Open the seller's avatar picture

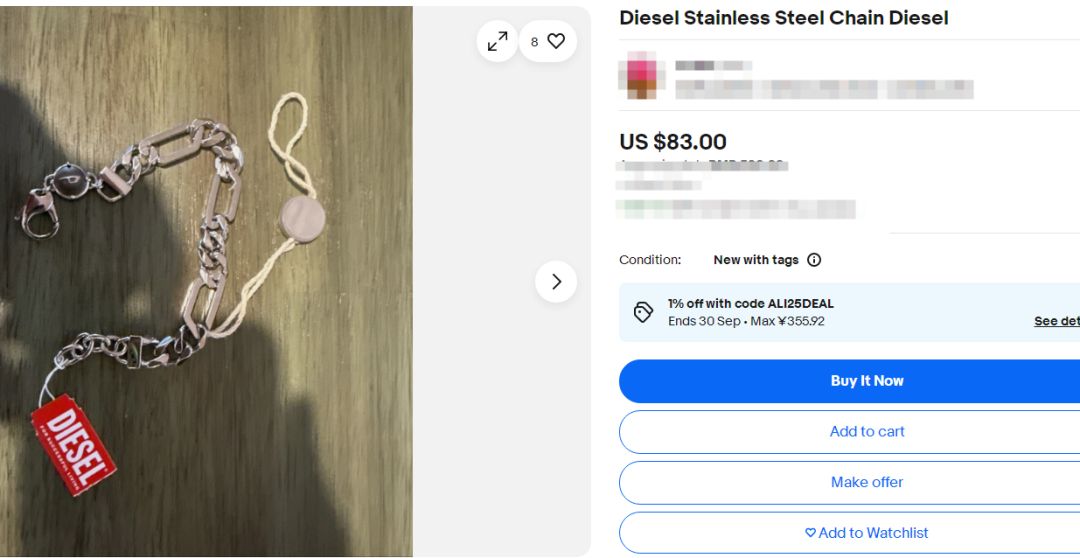641,76
